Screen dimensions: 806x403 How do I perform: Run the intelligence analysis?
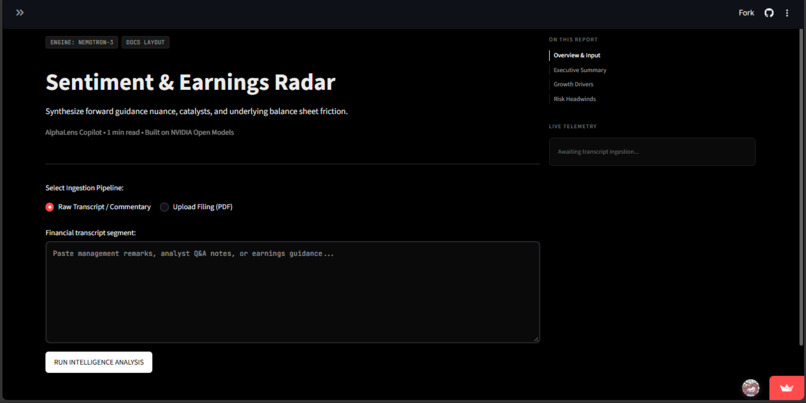(x=99, y=362)
